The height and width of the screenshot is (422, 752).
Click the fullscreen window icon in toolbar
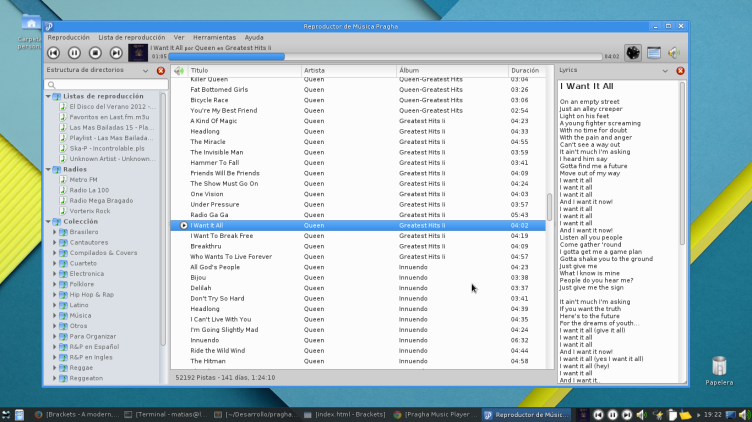pos(654,52)
